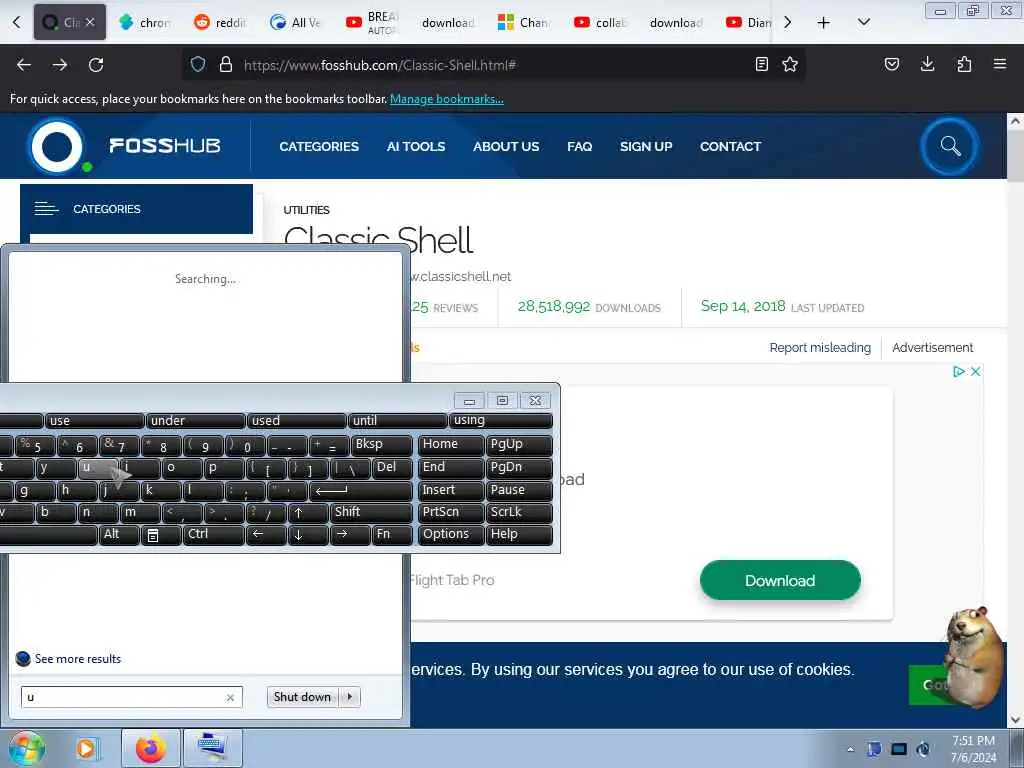The image size is (1024, 768).
Task: Toggle the Fn key on On-Screen Keyboard
Action: [392, 534]
